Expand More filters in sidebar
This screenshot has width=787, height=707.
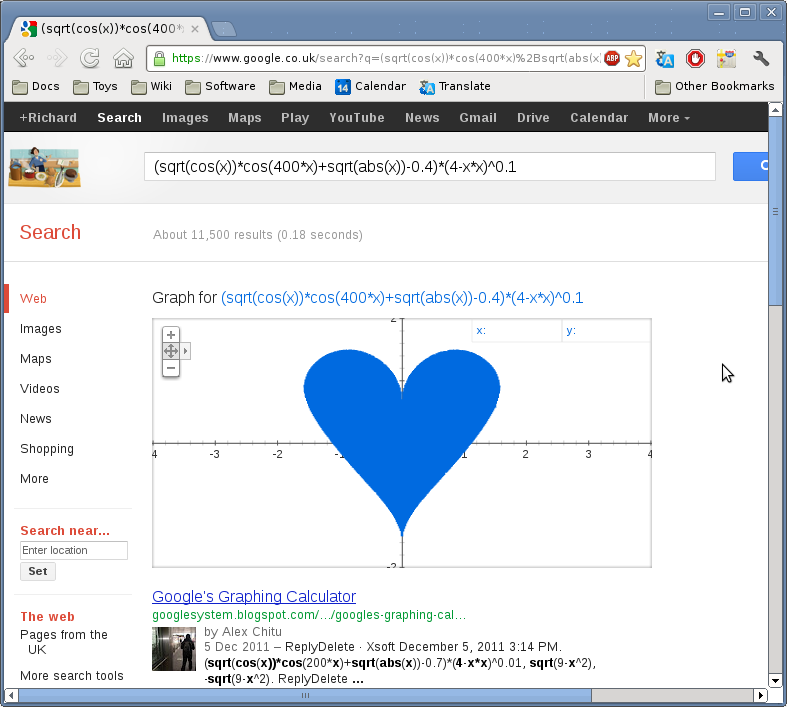coord(34,479)
